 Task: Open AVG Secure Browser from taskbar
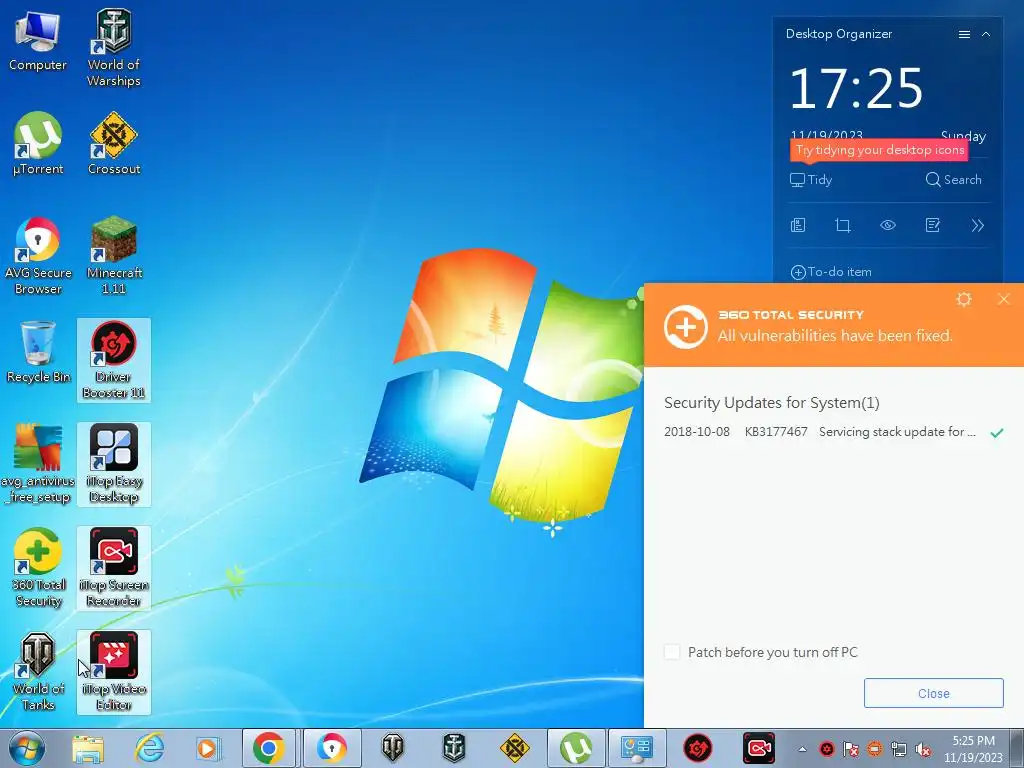331,748
